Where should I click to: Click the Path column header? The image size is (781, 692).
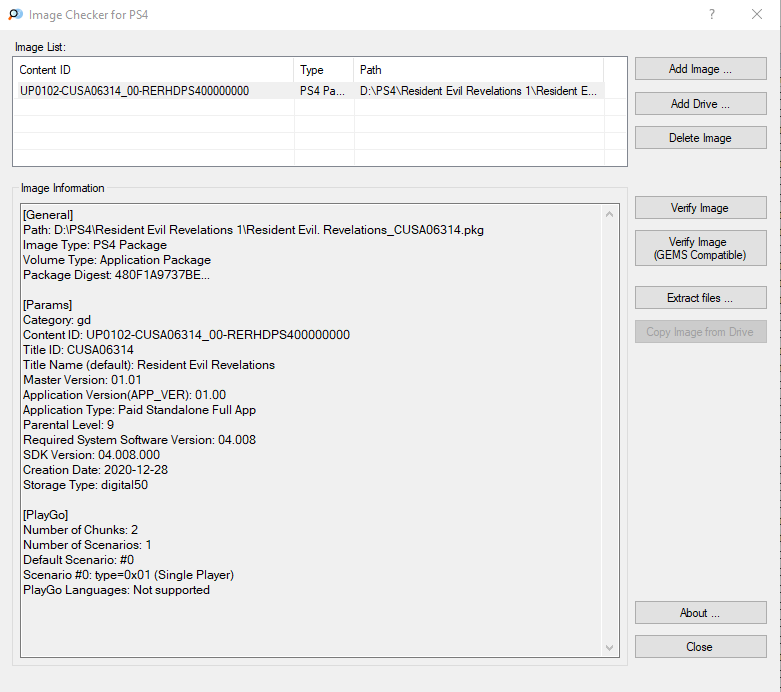tap(478, 70)
